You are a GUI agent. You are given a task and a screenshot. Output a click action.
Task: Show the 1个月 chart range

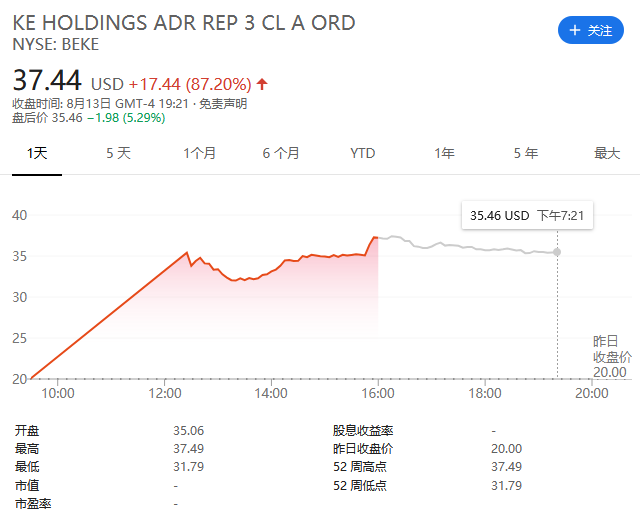pos(199,153)
